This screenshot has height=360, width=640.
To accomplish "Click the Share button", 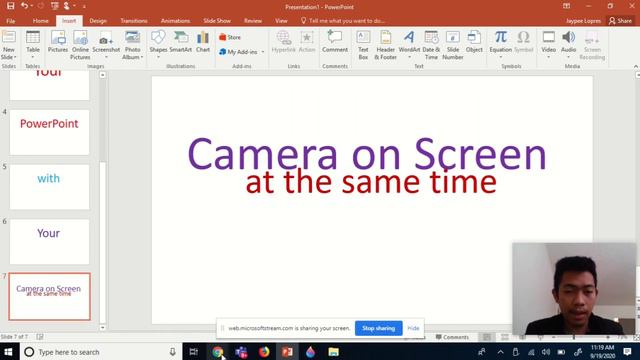I will (x=620, y=21).
